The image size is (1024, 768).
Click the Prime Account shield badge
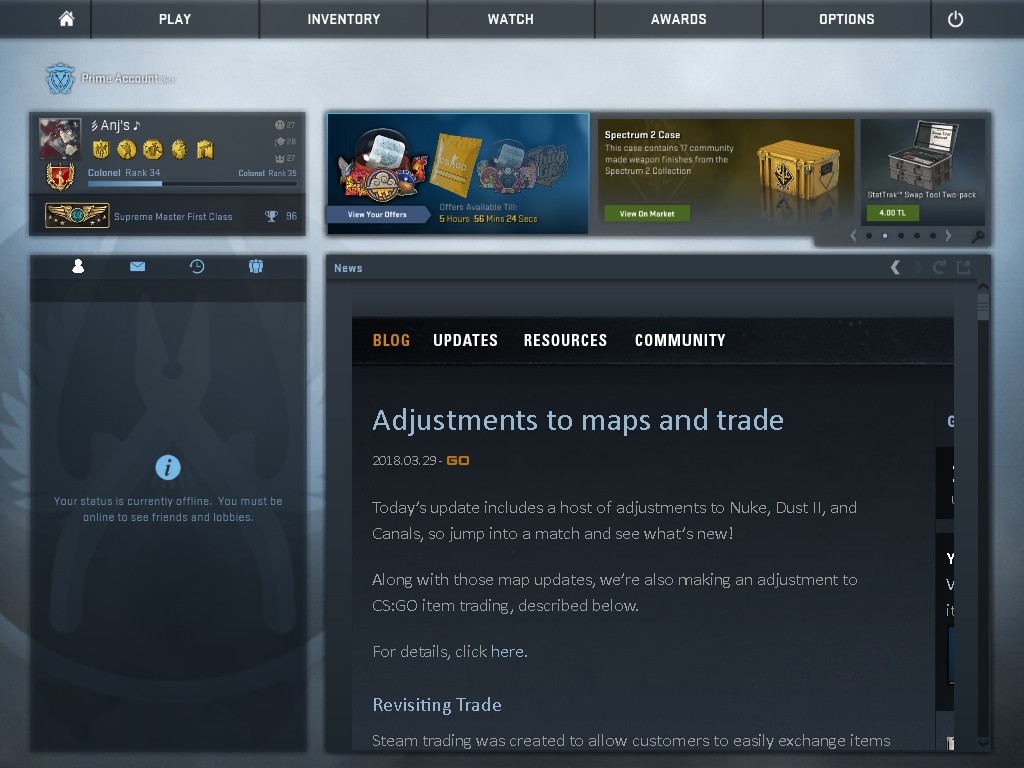61,78
